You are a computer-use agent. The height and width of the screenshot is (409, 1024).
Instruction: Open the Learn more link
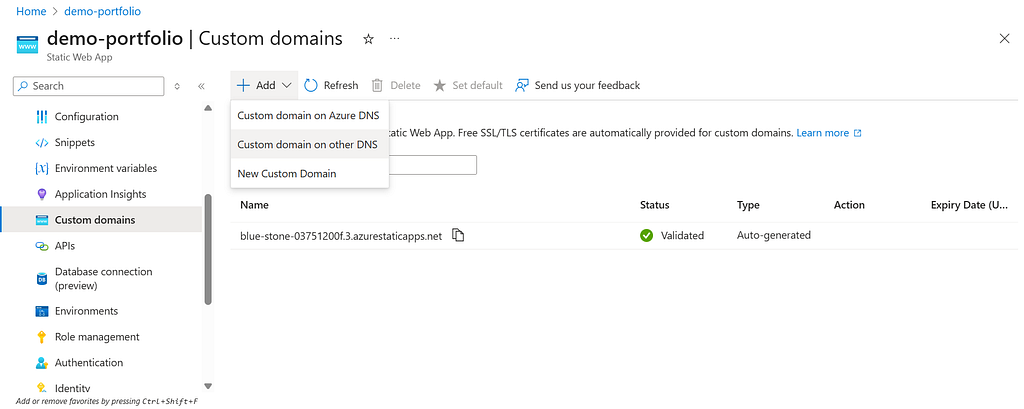[x=829, y=133]
